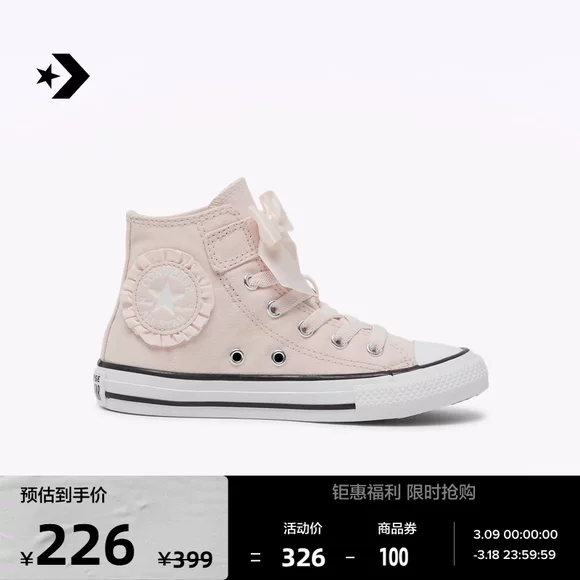The width and height of the screenshot is (580, 580).
Task: Click the heel license plate logo
Action: point(97,387)
